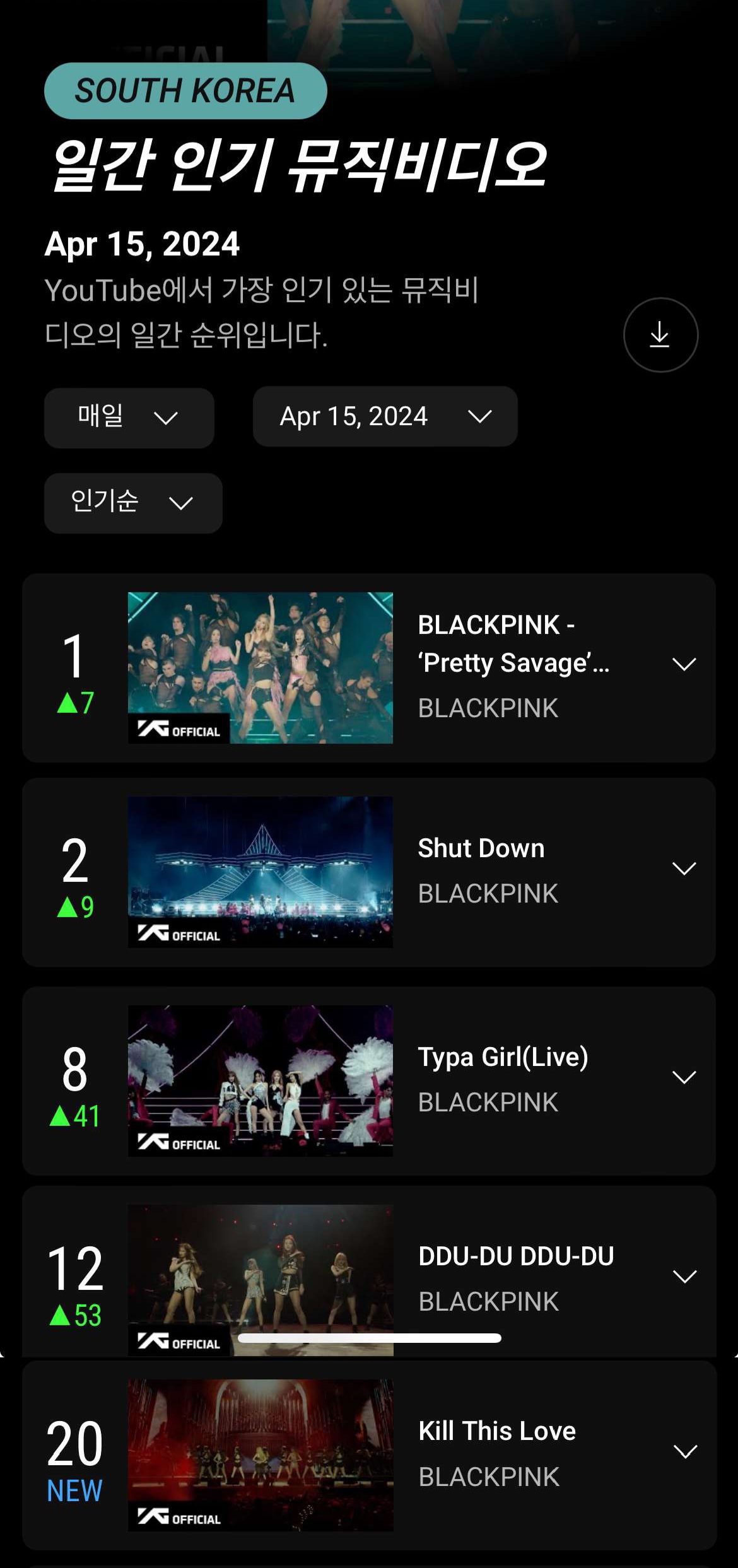Expand the Kill This Love entry chevron
The height and width of the screenshot is (1568, 738).
(x=685, y=1451)
